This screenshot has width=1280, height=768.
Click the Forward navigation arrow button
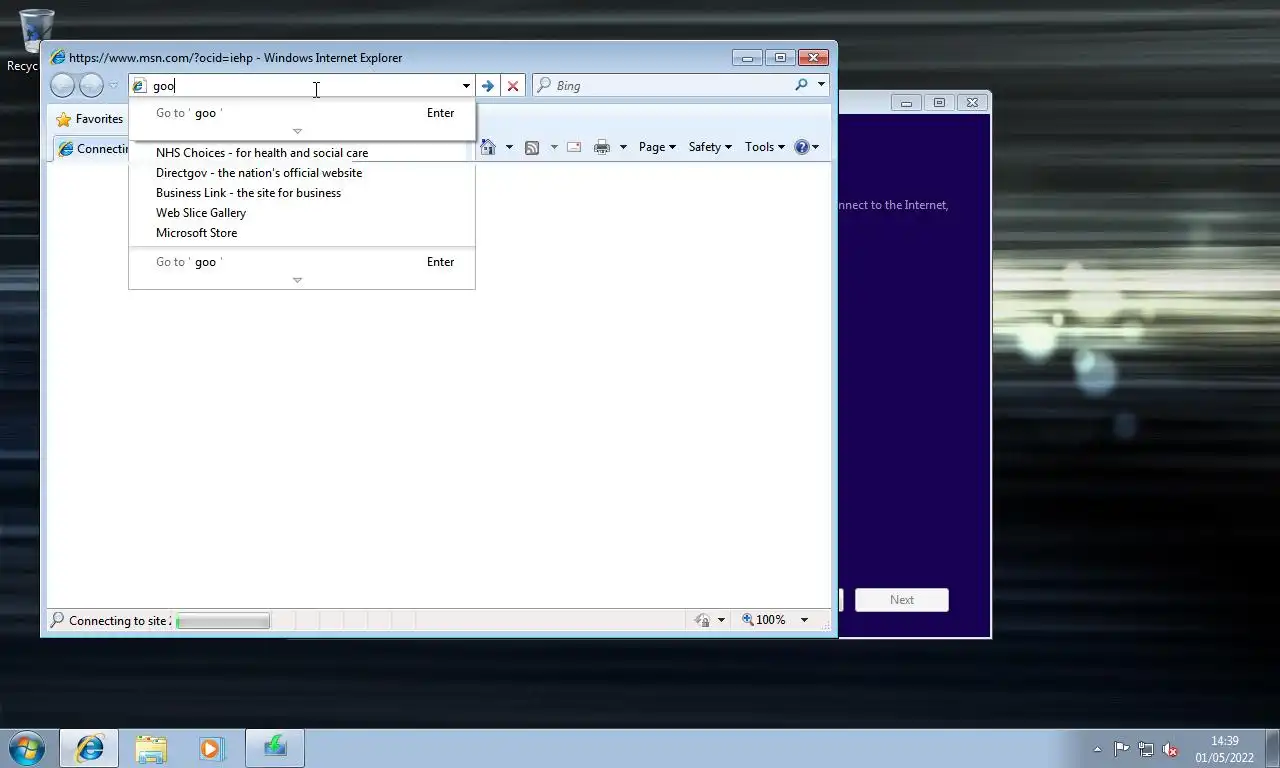[x=91, y=86]
